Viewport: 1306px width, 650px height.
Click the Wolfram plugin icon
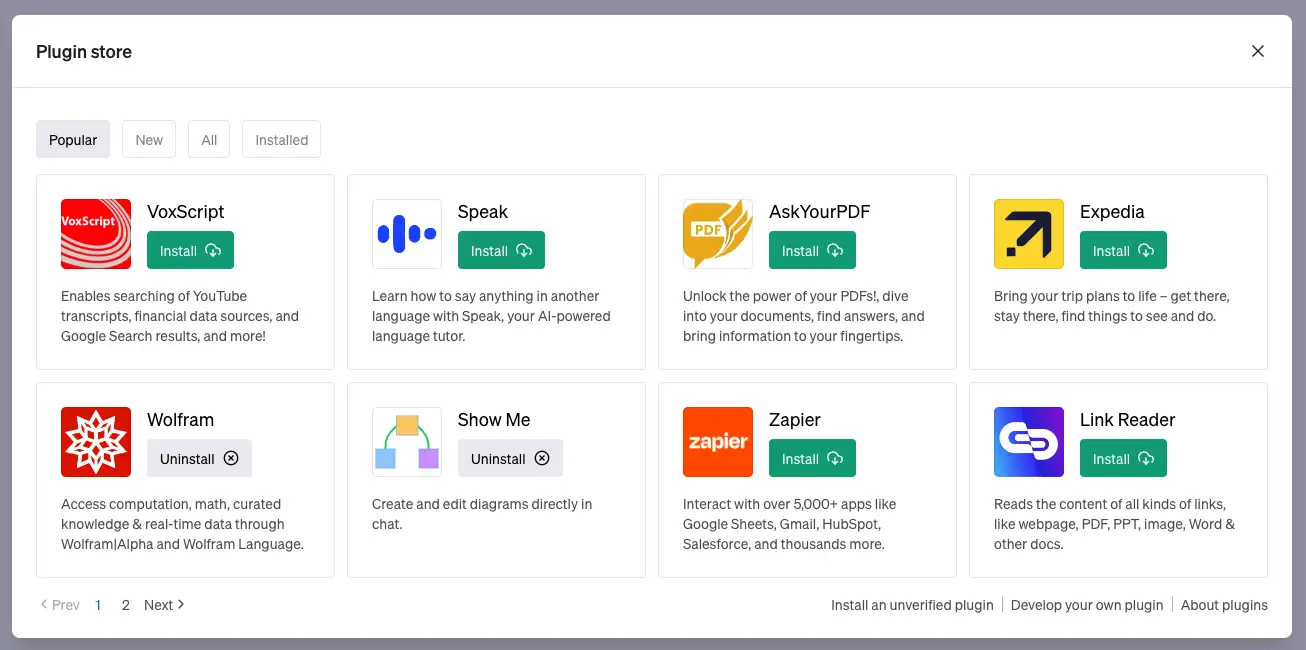(x=95, y=441)
